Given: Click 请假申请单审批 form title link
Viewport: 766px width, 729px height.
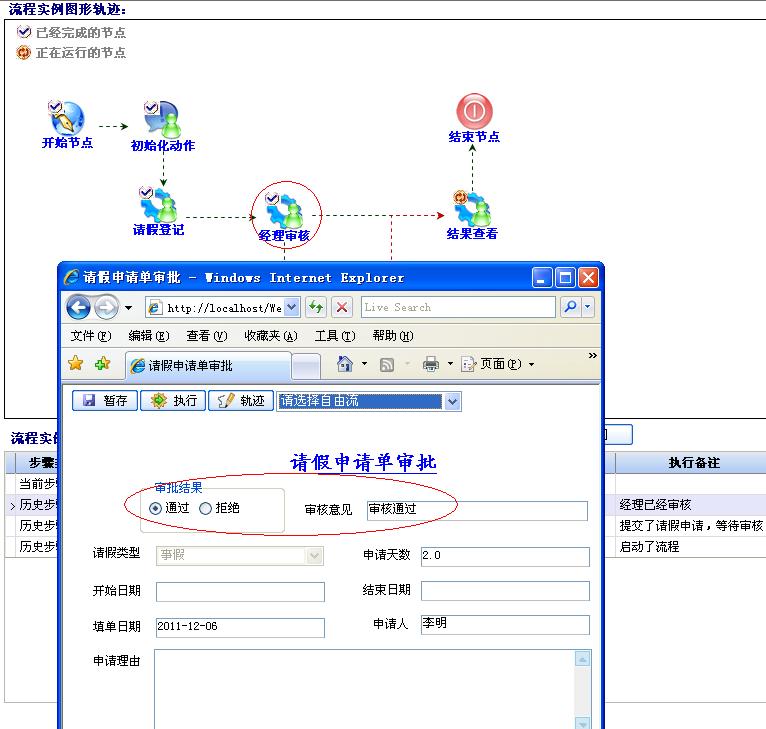Looking at the screenshot, I should 363,462.
